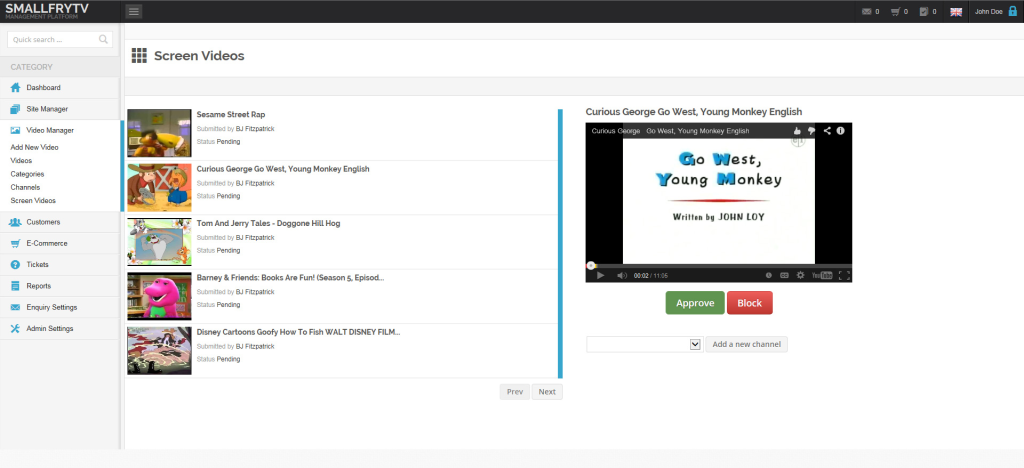Click the SMALLFRYTV logo
The image size is (1024, 468).
pyautogui.click(x=46, y=10)
